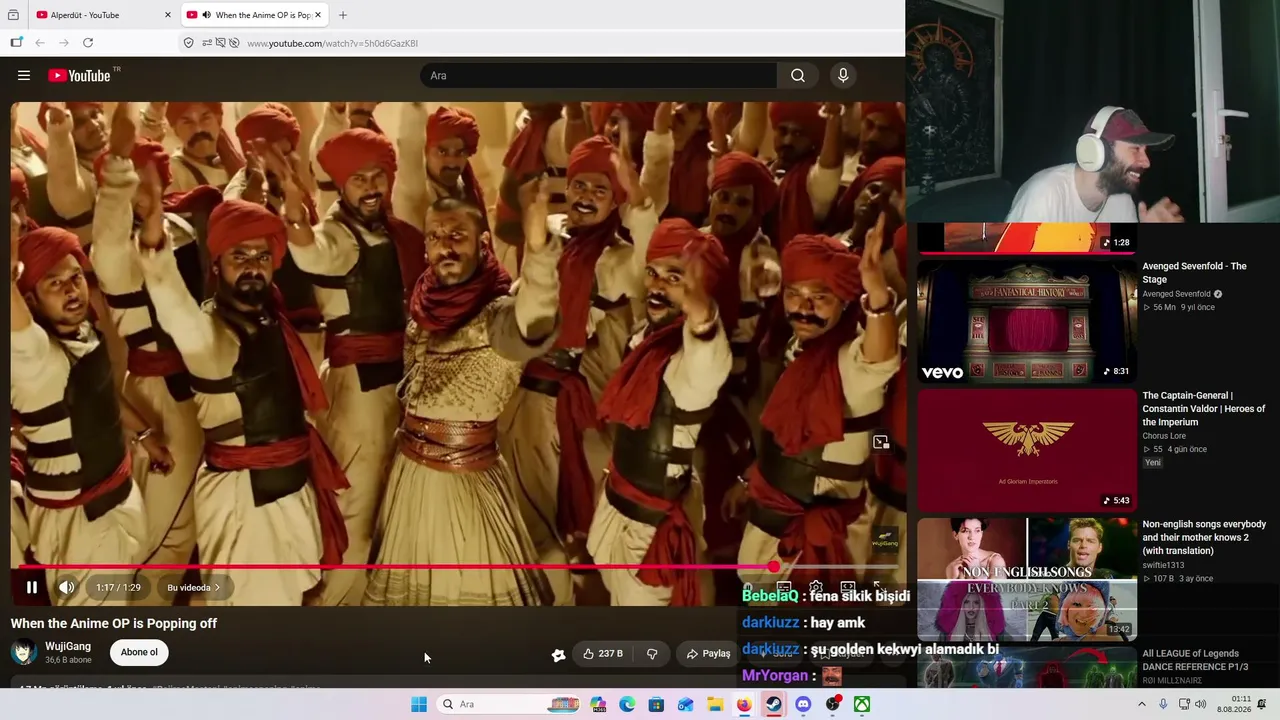Pause the video playback
The width and height of the screenshot is (1280, 720).
click(32, 588)
